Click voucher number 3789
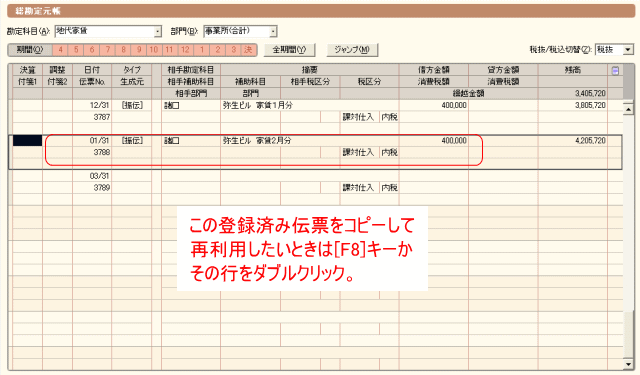The image size is (640, 375). click(102, 188)
